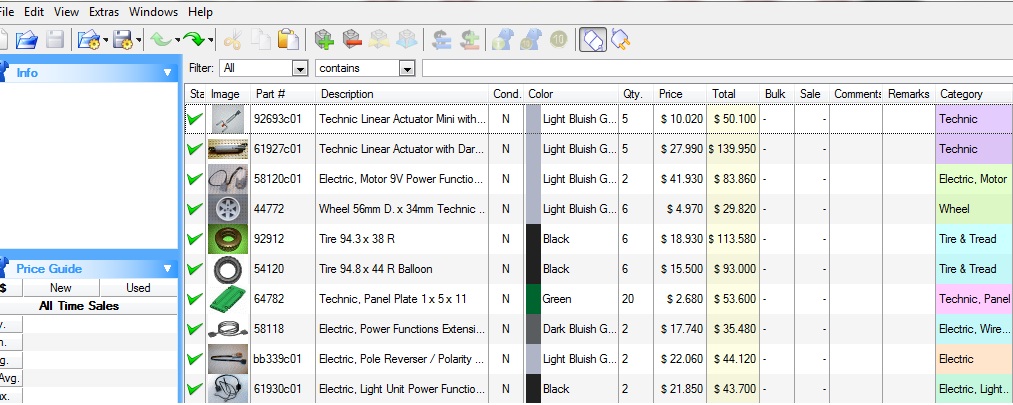Open the View menu
The height and width of the screenshot is (405, 1013).
pos(67,12)
